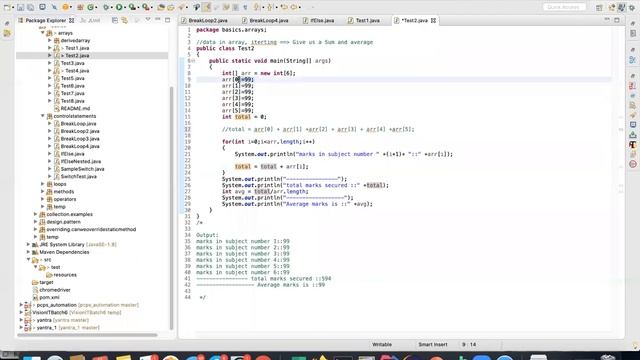Open the red circular icon in right trim

coord(633,164)
